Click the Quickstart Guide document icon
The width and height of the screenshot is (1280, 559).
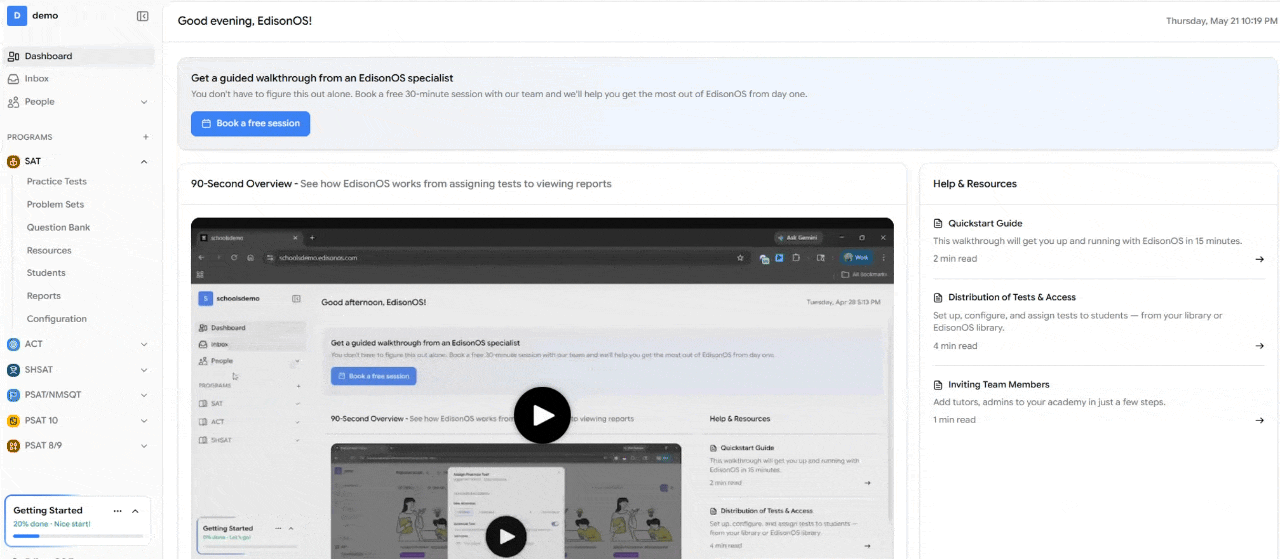[938, 224]
